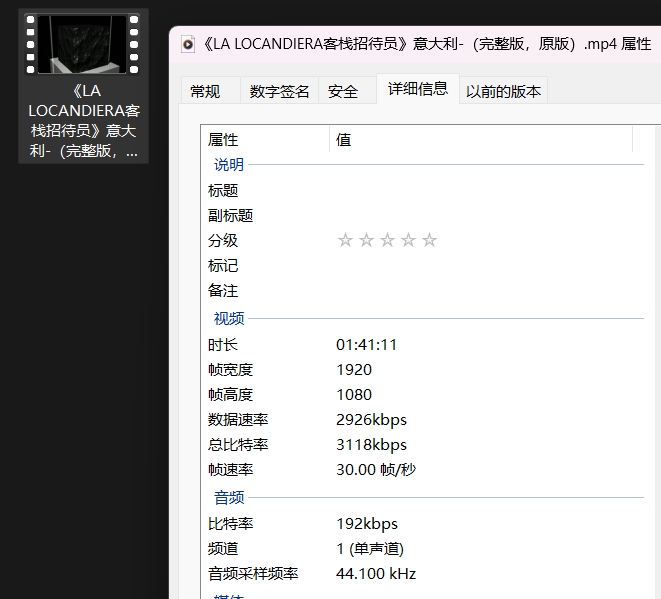Click the video file name label on desktop
This screenshot has height=599, width=661.
[83, 121]
